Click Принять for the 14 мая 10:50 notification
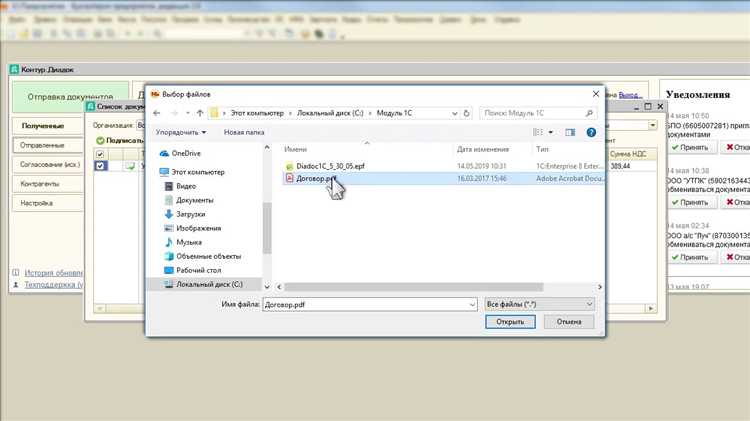Image resolution: width=750 pixels, height=421 pixels. click(x=691, y=147)
